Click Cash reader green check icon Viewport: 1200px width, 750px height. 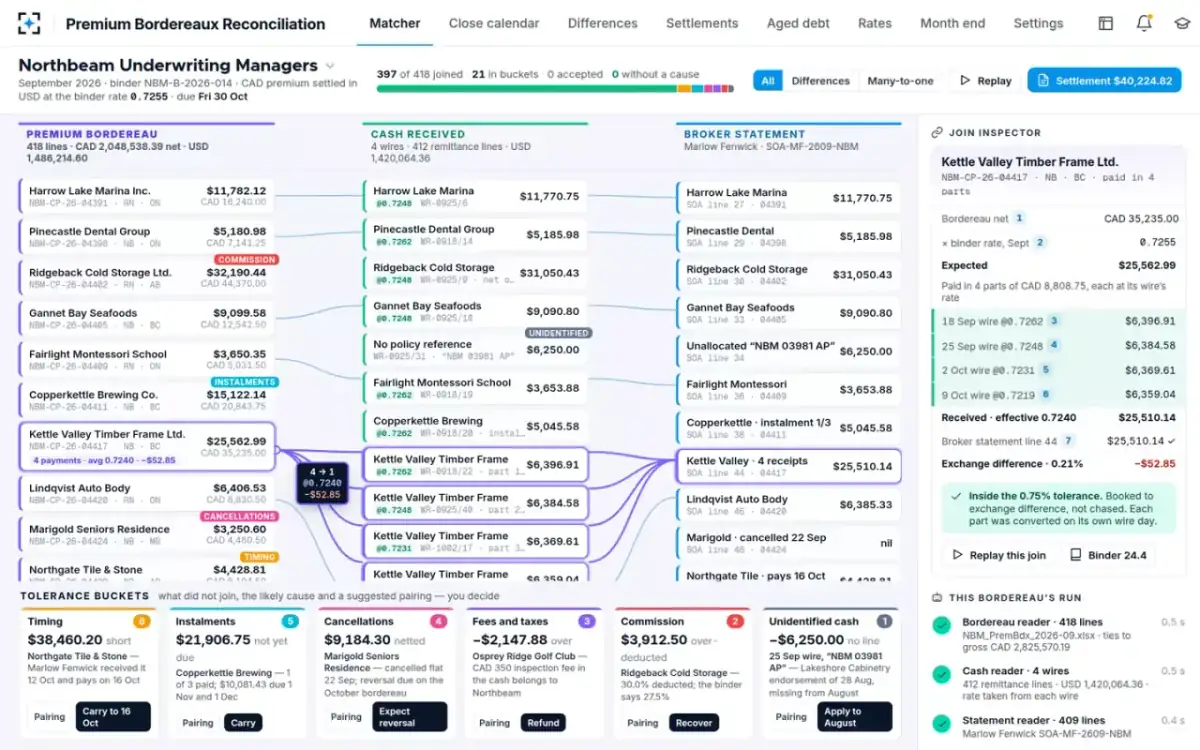(x=941, y=674)
